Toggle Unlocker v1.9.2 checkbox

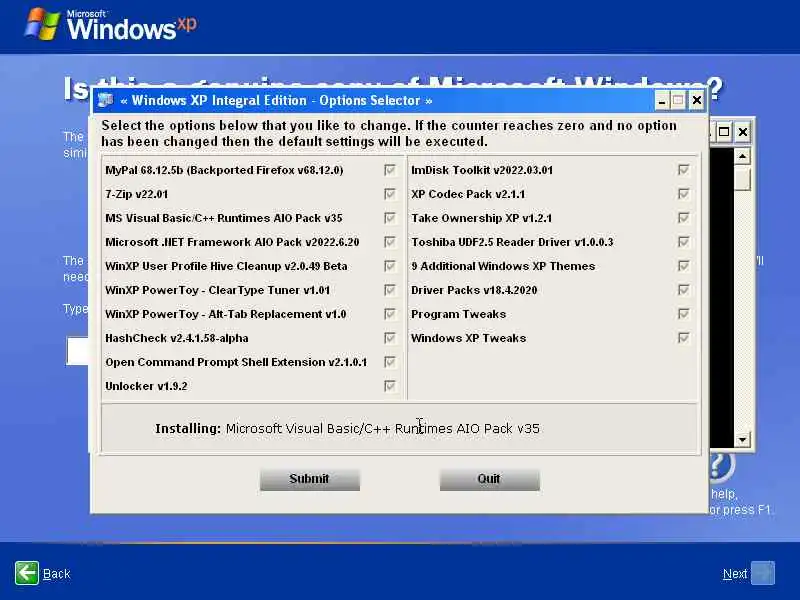pos(390,386)
